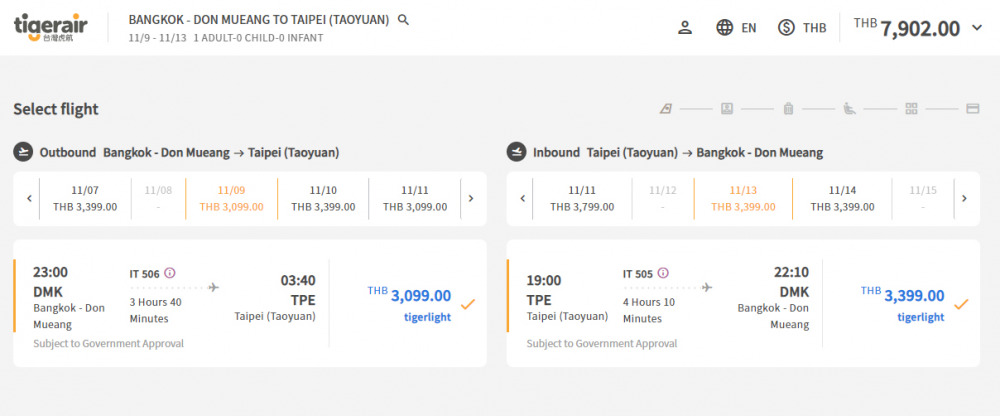Toggle the inbound THB 3,399.00 tigerlight checkmark

click(961, 304)
